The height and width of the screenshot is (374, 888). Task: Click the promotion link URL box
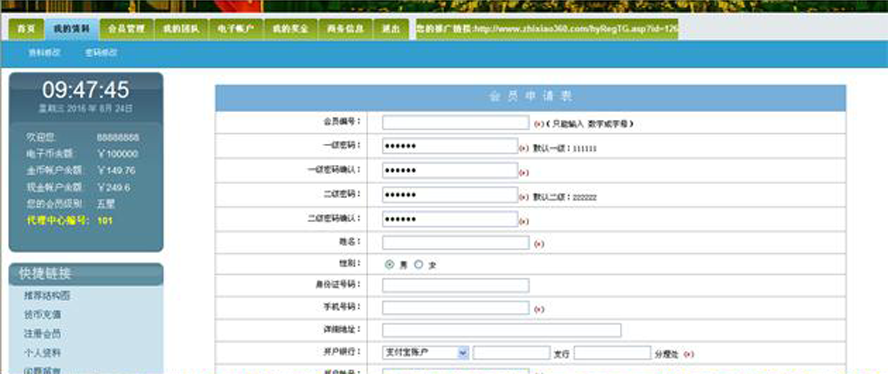pos(547,29)
